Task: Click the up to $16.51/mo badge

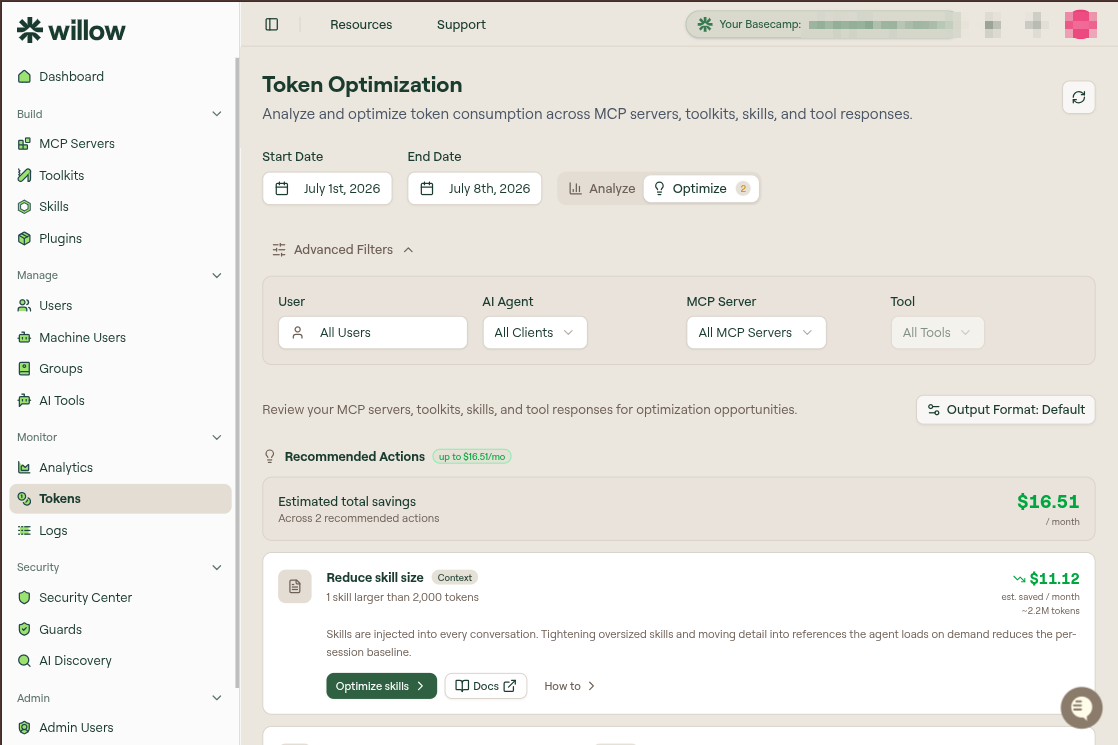Action: [x=472, y=457]
